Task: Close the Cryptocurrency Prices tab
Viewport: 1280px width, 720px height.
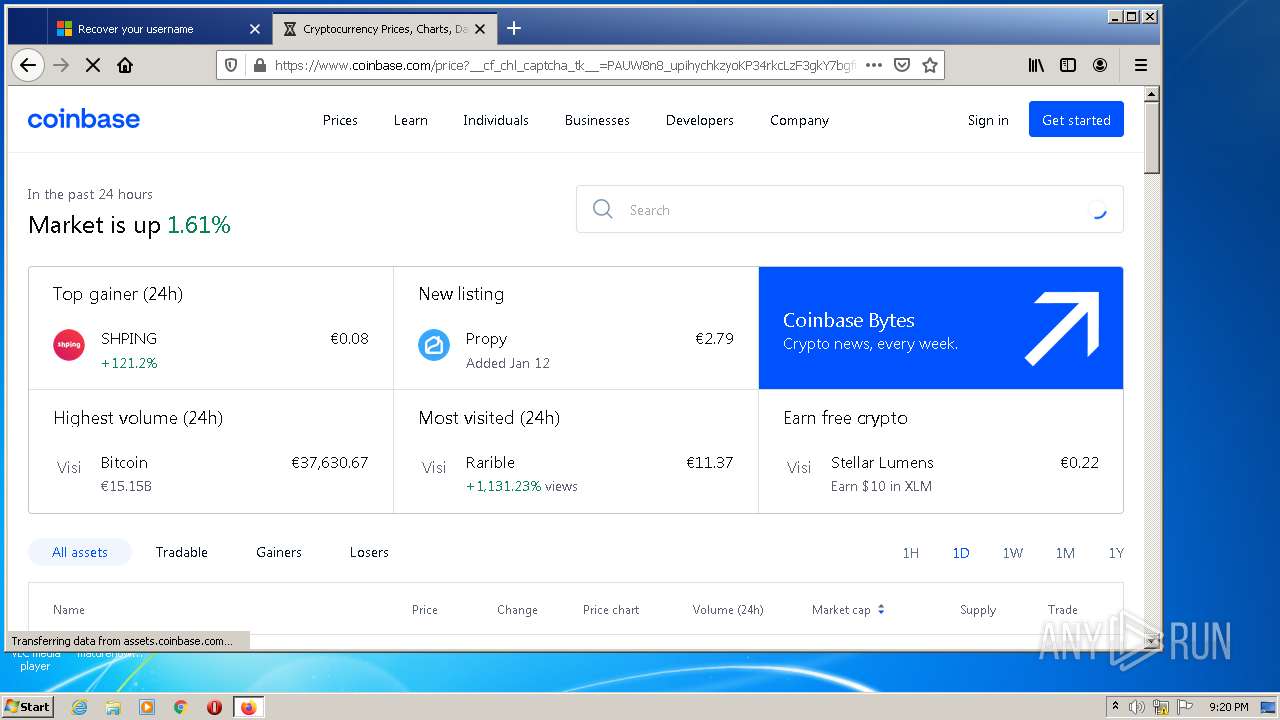Action: pyautogui.click(x=480, y=29)
